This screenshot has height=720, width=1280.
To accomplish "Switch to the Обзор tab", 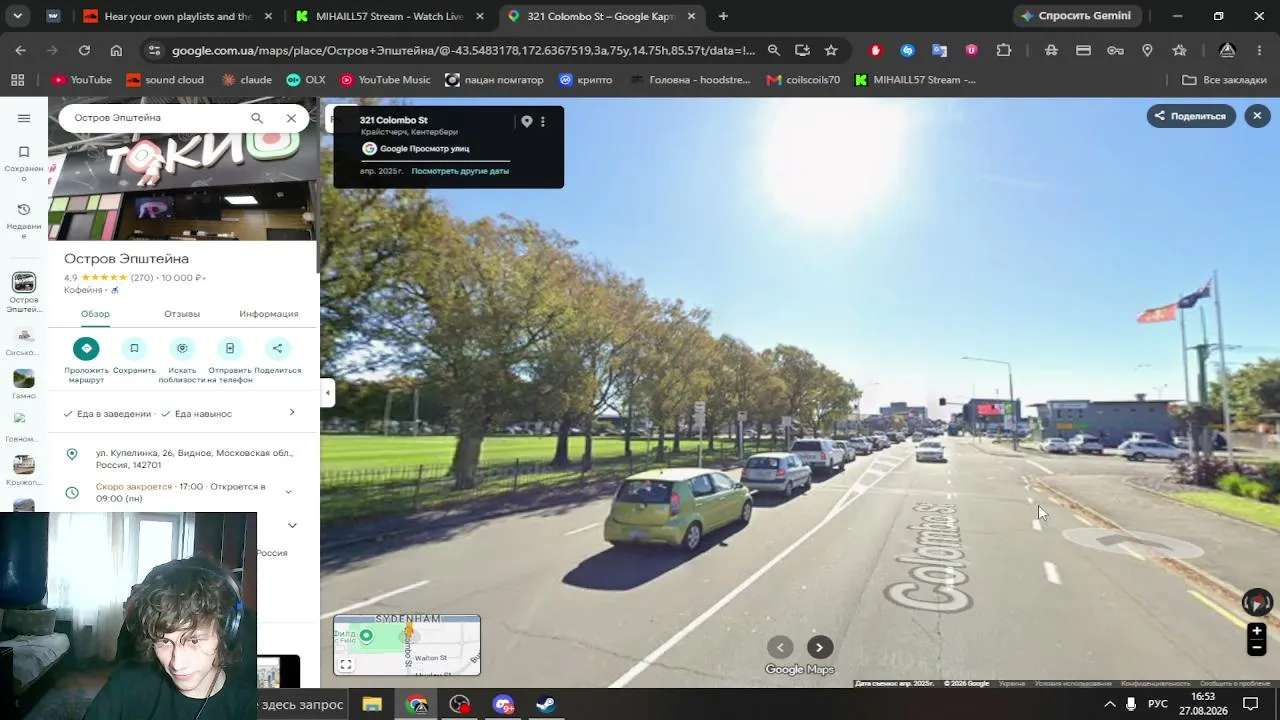I will (95, 314).
